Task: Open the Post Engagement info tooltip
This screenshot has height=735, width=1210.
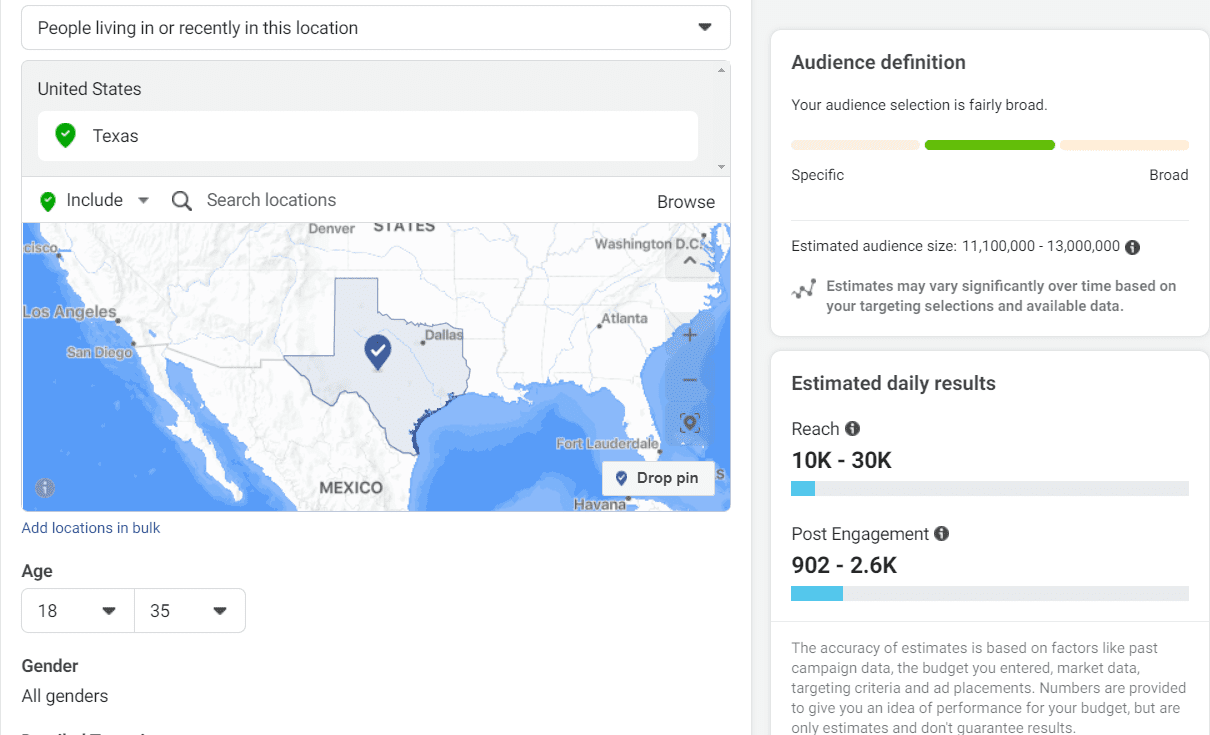Action: 941,534
